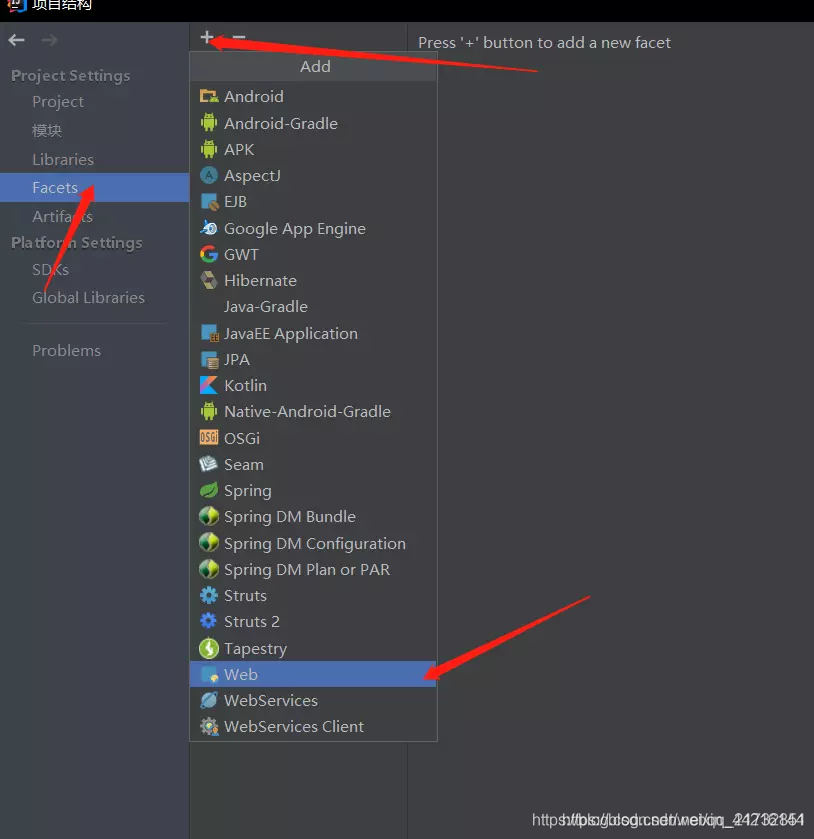Open the SDKs platform settings
The image size is (814, 839).
point(50,269)
